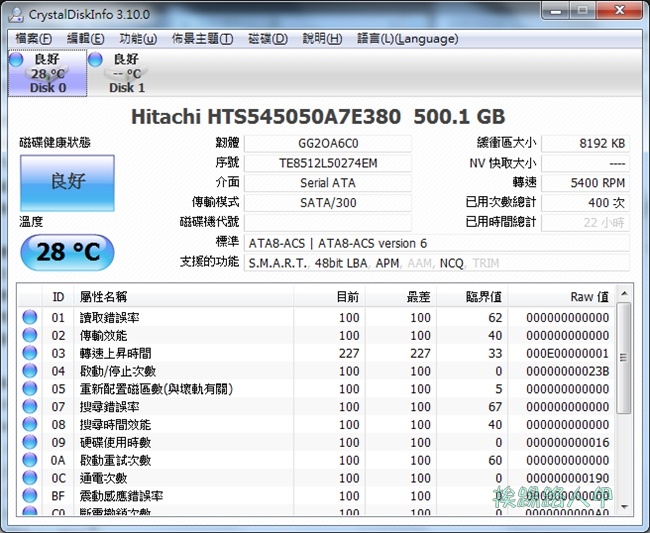The image size is (650, 533).
Task: Open the 語言(L)(Language) menu
Action: point(407,39)
